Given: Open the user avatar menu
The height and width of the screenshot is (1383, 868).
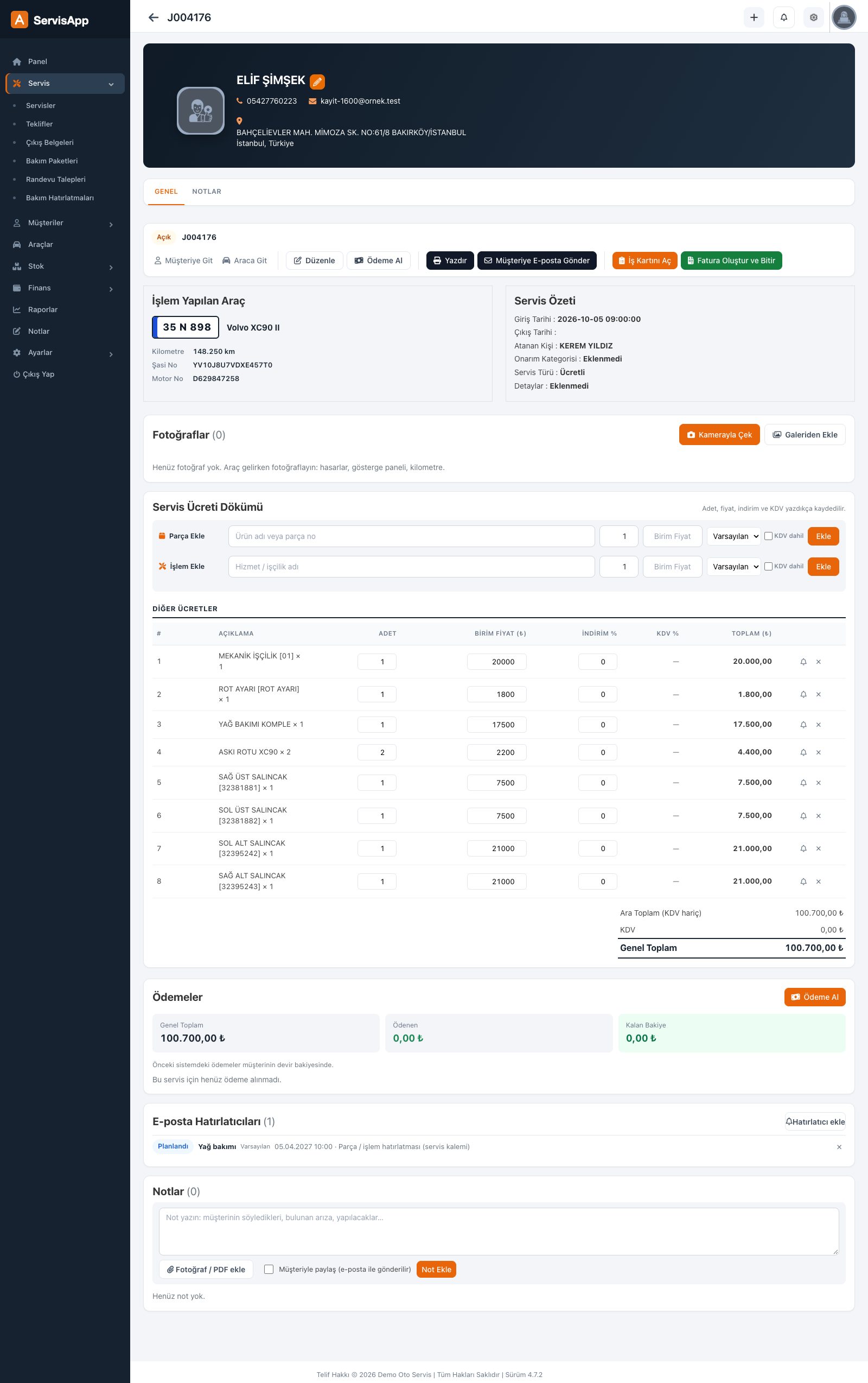Looking at the screenshot, I should pyautogui.click(x=843, y=18).
